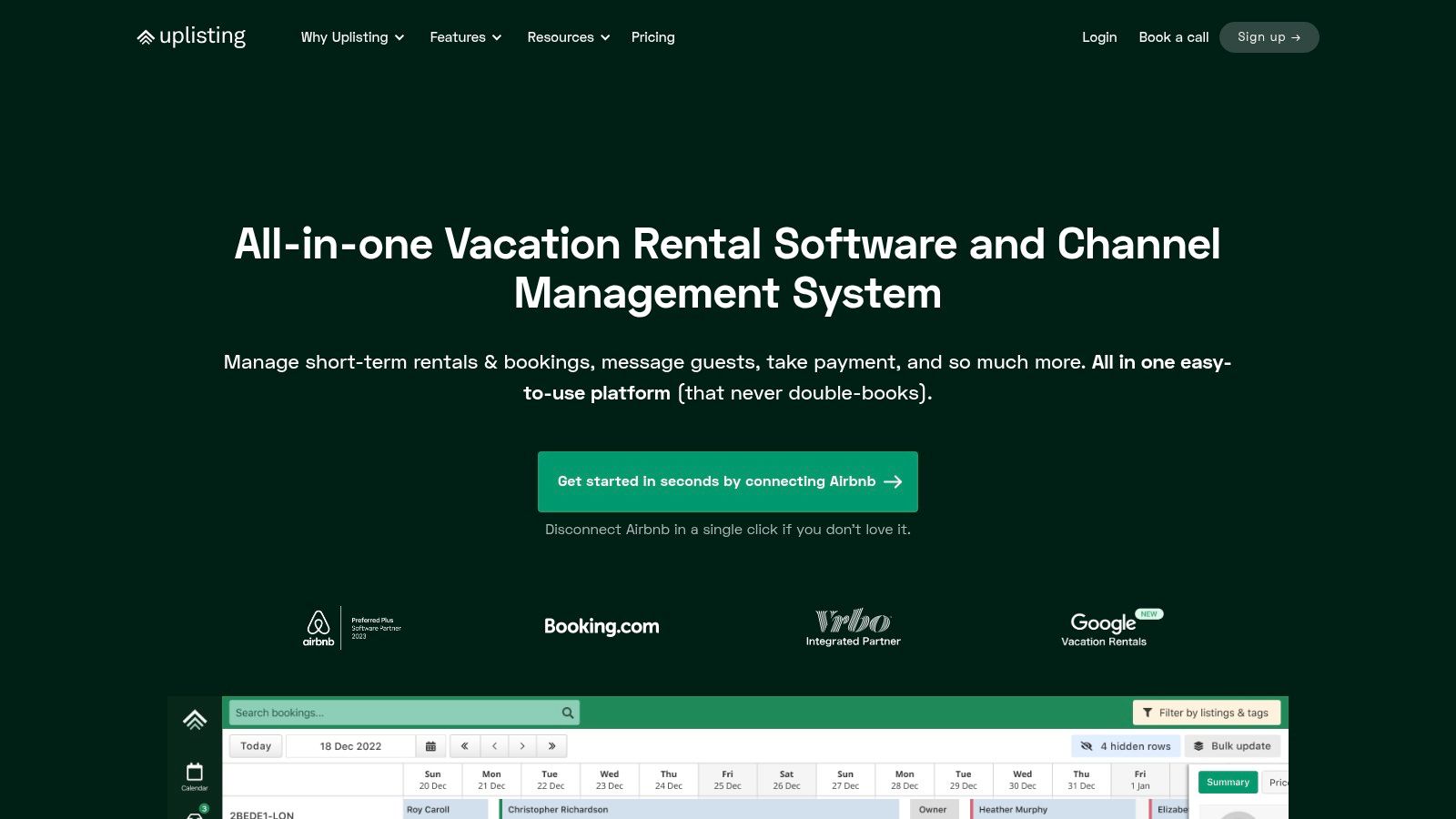
Task: Click the Bulk update button
Action: point(1232,746)
